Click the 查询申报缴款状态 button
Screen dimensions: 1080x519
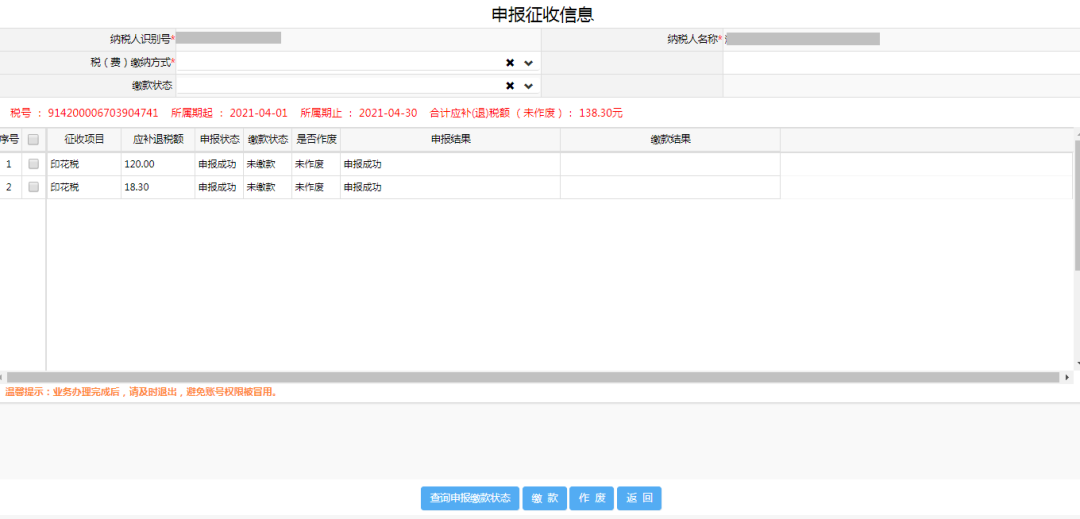(x=470, y=498)
